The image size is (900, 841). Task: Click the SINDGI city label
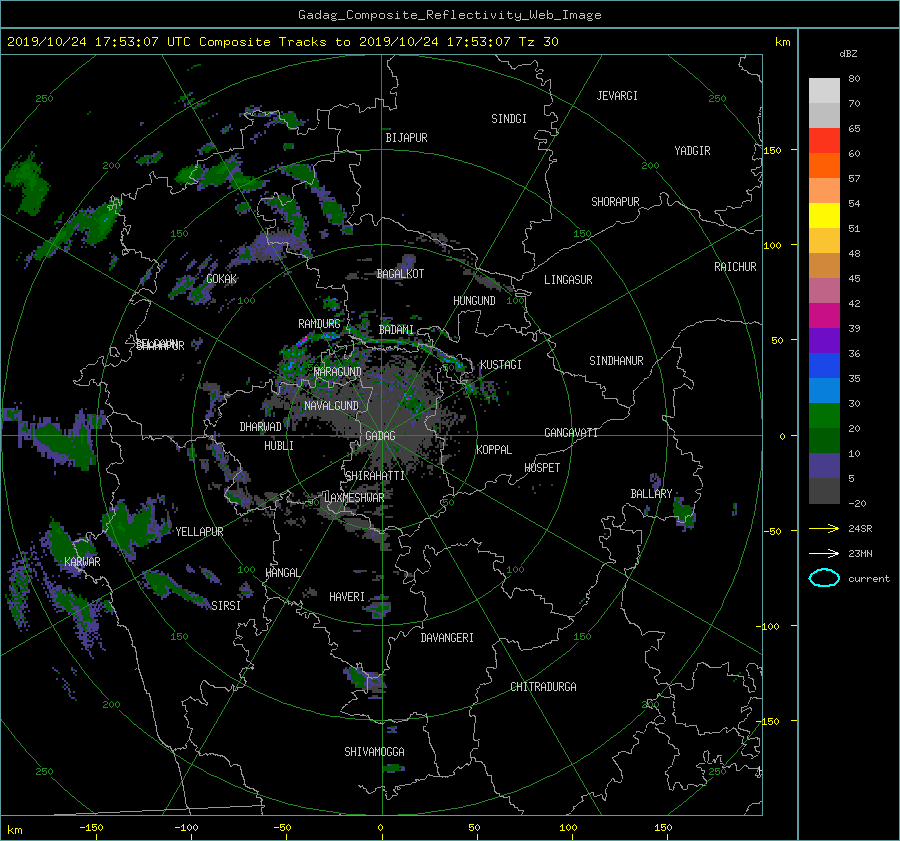click(x=509, y=119)
